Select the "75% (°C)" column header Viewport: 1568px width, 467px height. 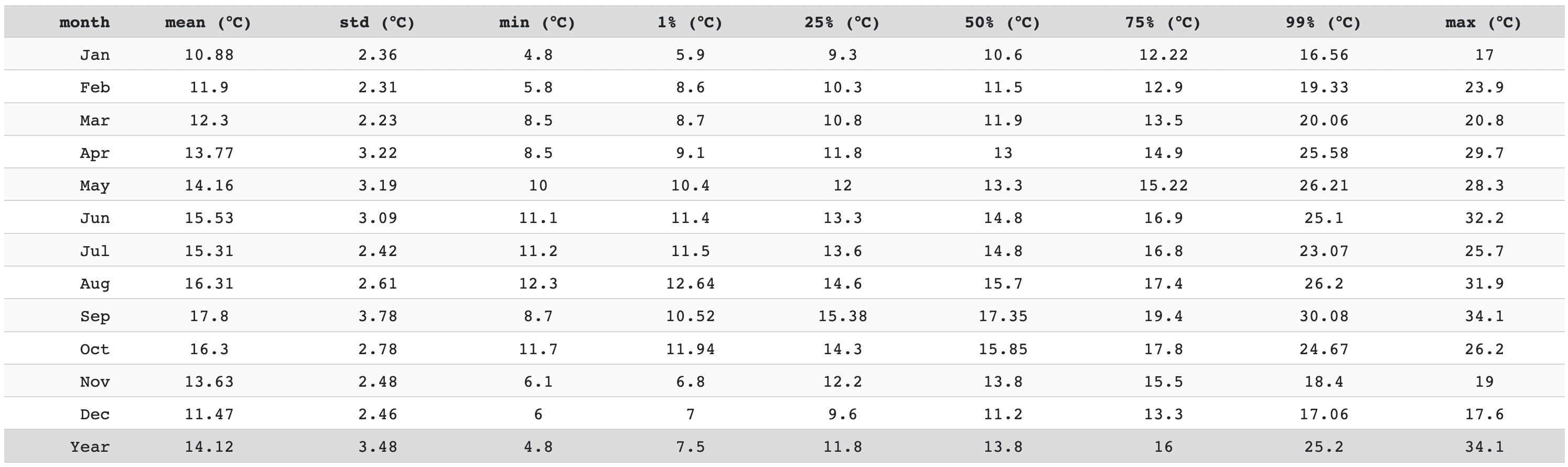tap(1163, 23)
